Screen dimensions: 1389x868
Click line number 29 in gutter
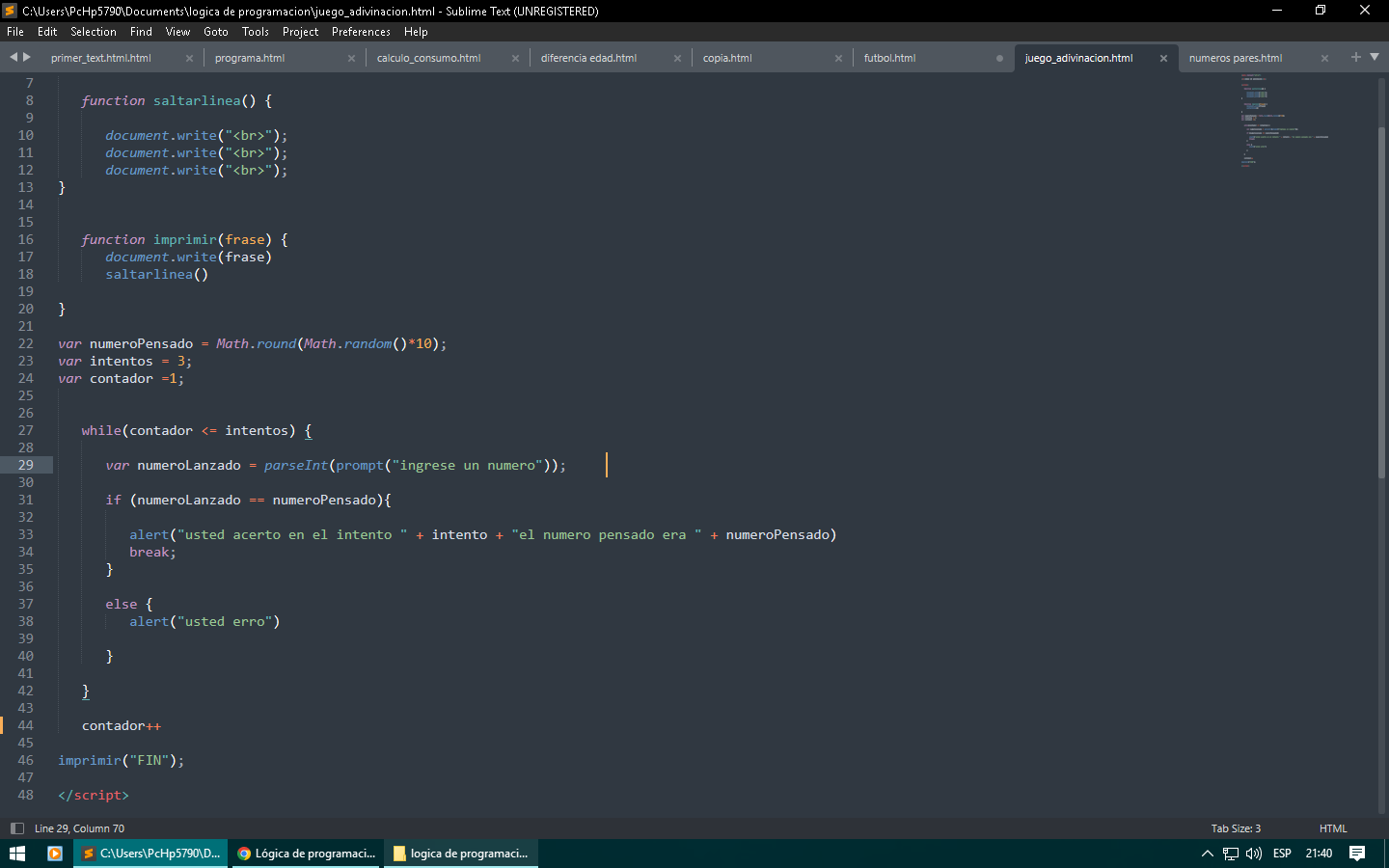(25, 465)
